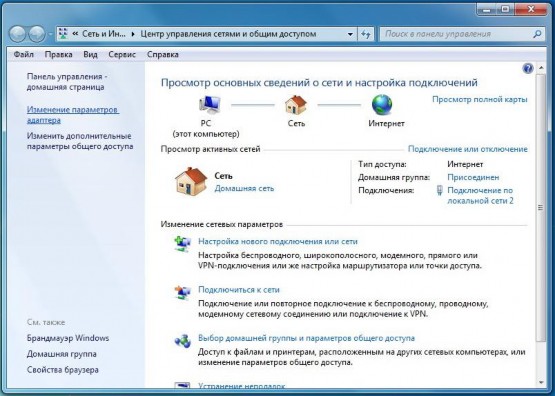
Task: Expand recent pages arrow beside Forward button
Action: pyautogui.click(x=50, y=34)
